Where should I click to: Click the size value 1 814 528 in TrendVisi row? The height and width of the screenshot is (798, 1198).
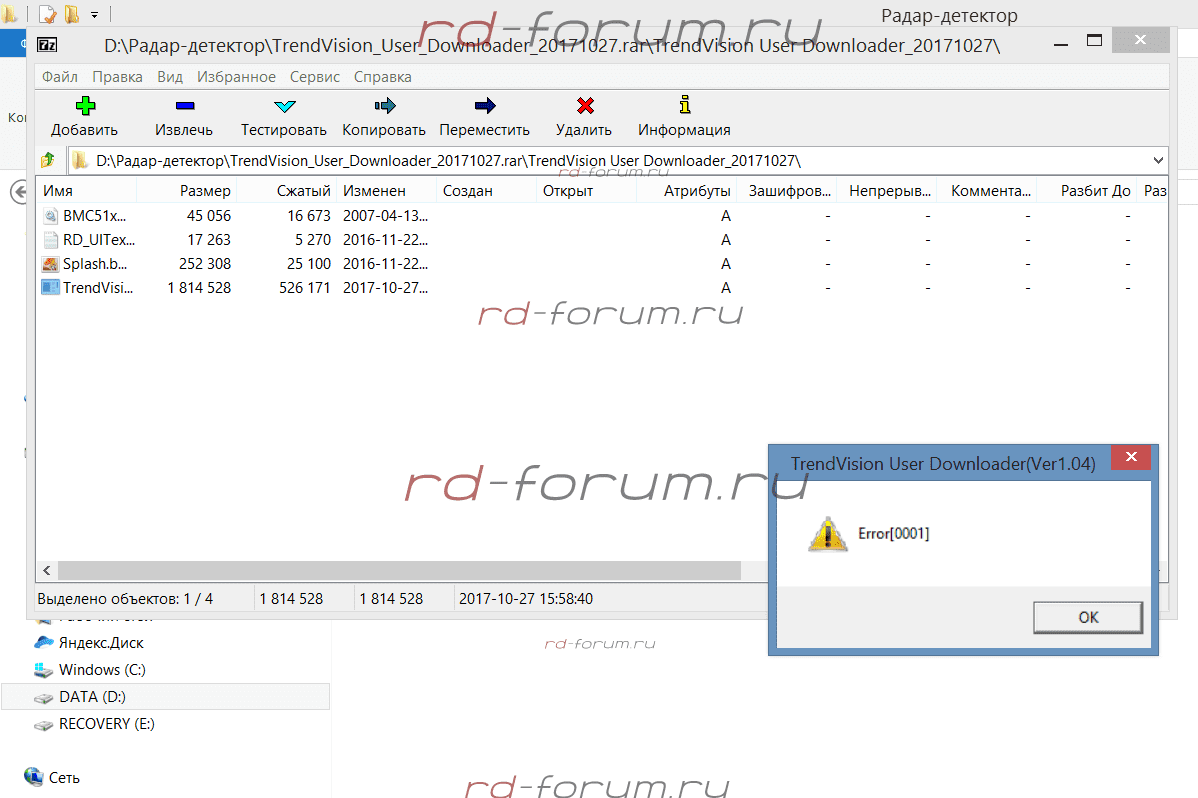[x=199, y=288]
